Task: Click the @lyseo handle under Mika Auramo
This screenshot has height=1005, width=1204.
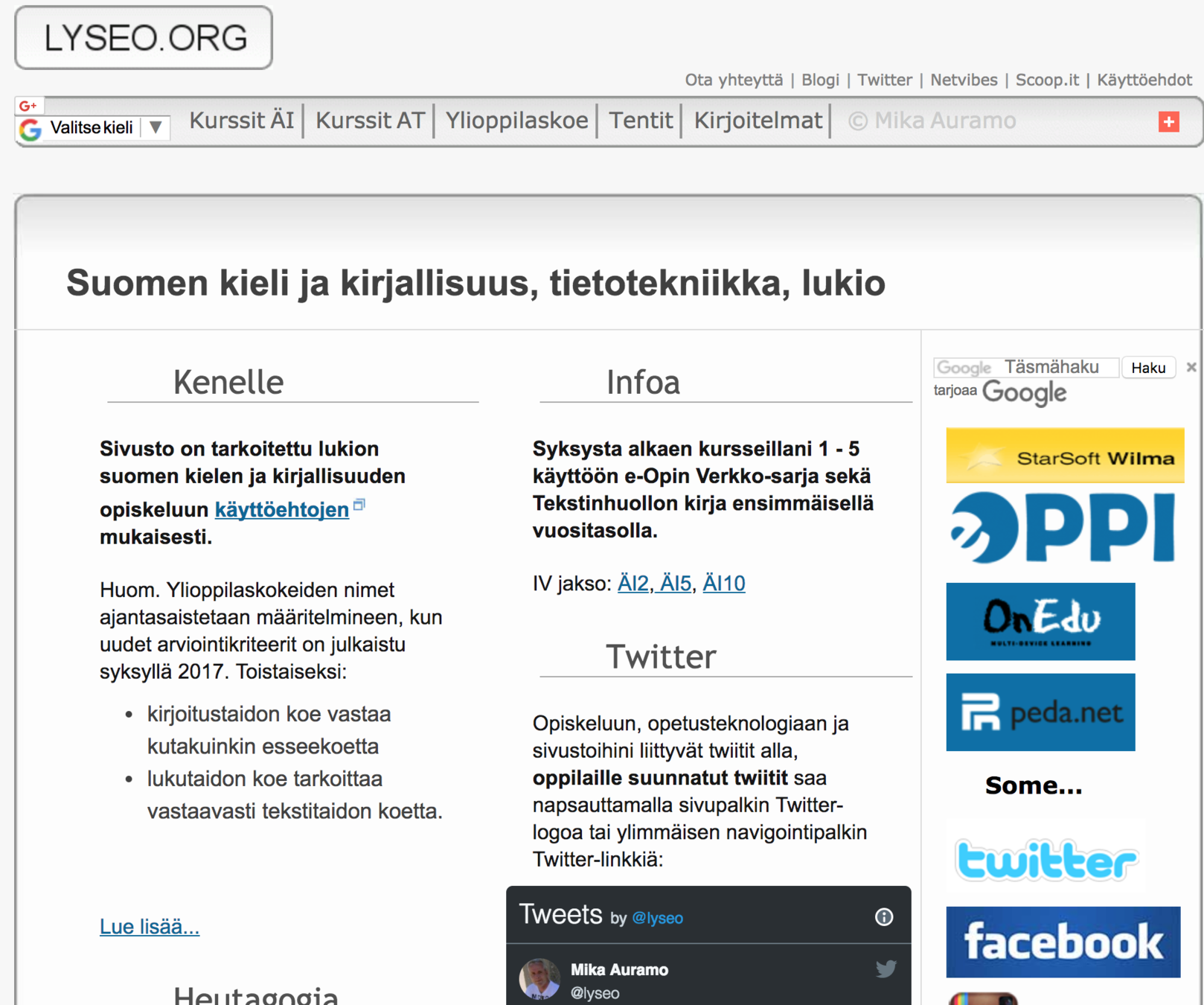Action: tap(595, 993)
